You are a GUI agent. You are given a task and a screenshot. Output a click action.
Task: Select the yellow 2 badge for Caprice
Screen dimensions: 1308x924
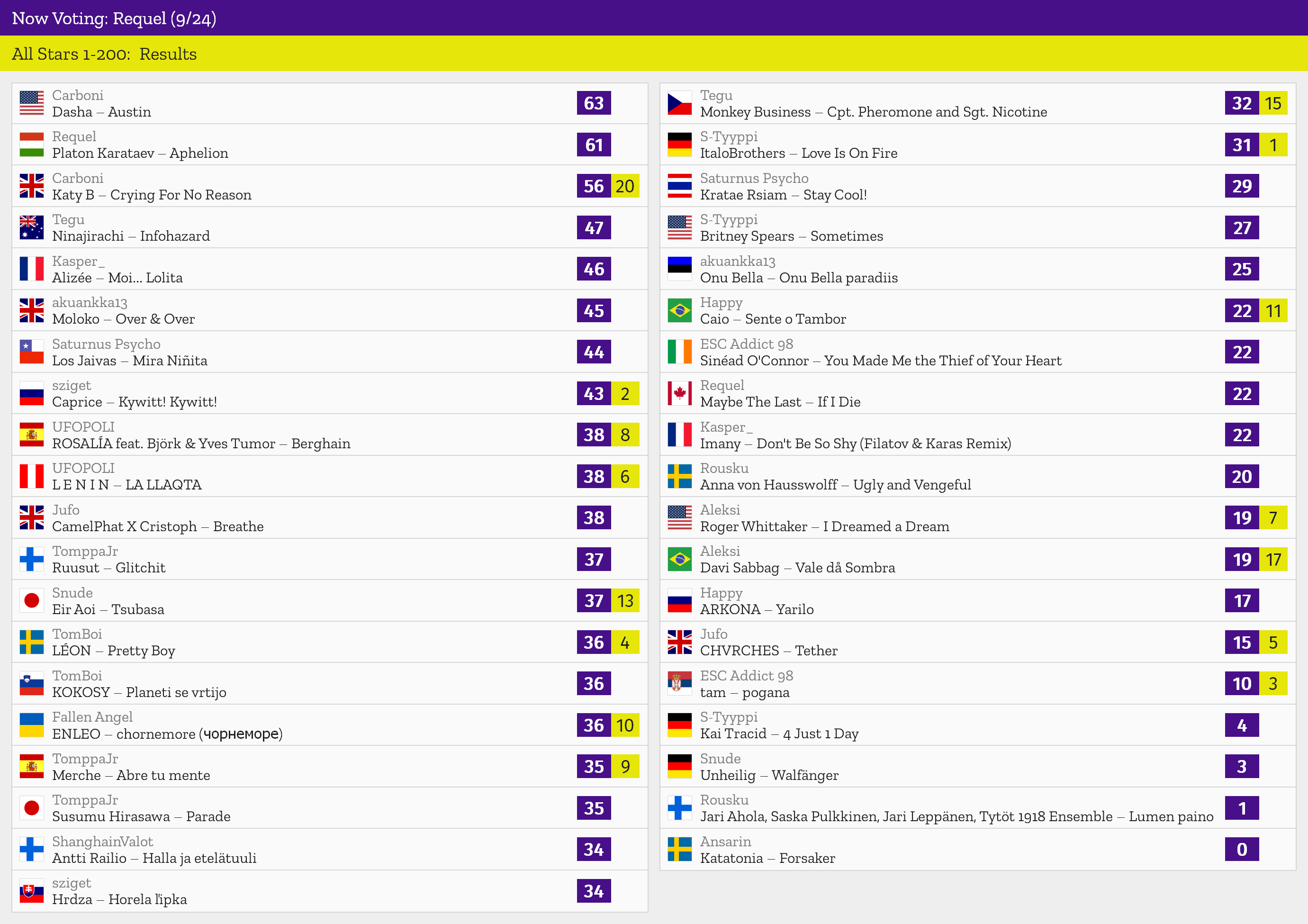click(625, 394)
